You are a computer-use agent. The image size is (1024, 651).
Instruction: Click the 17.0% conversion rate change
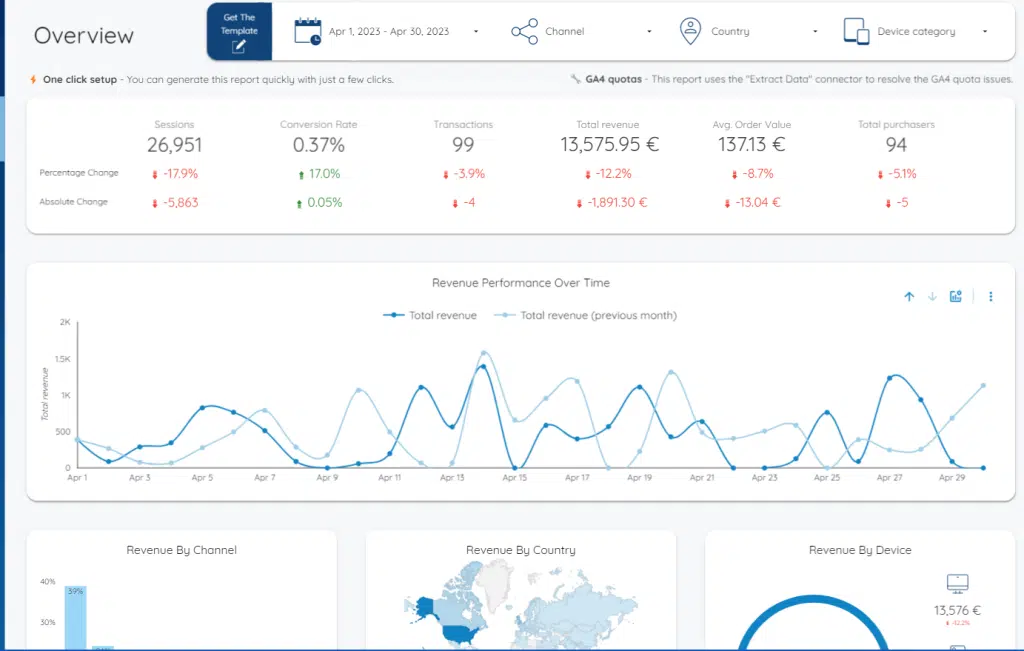pyautogui.click(x=319, y=174)
